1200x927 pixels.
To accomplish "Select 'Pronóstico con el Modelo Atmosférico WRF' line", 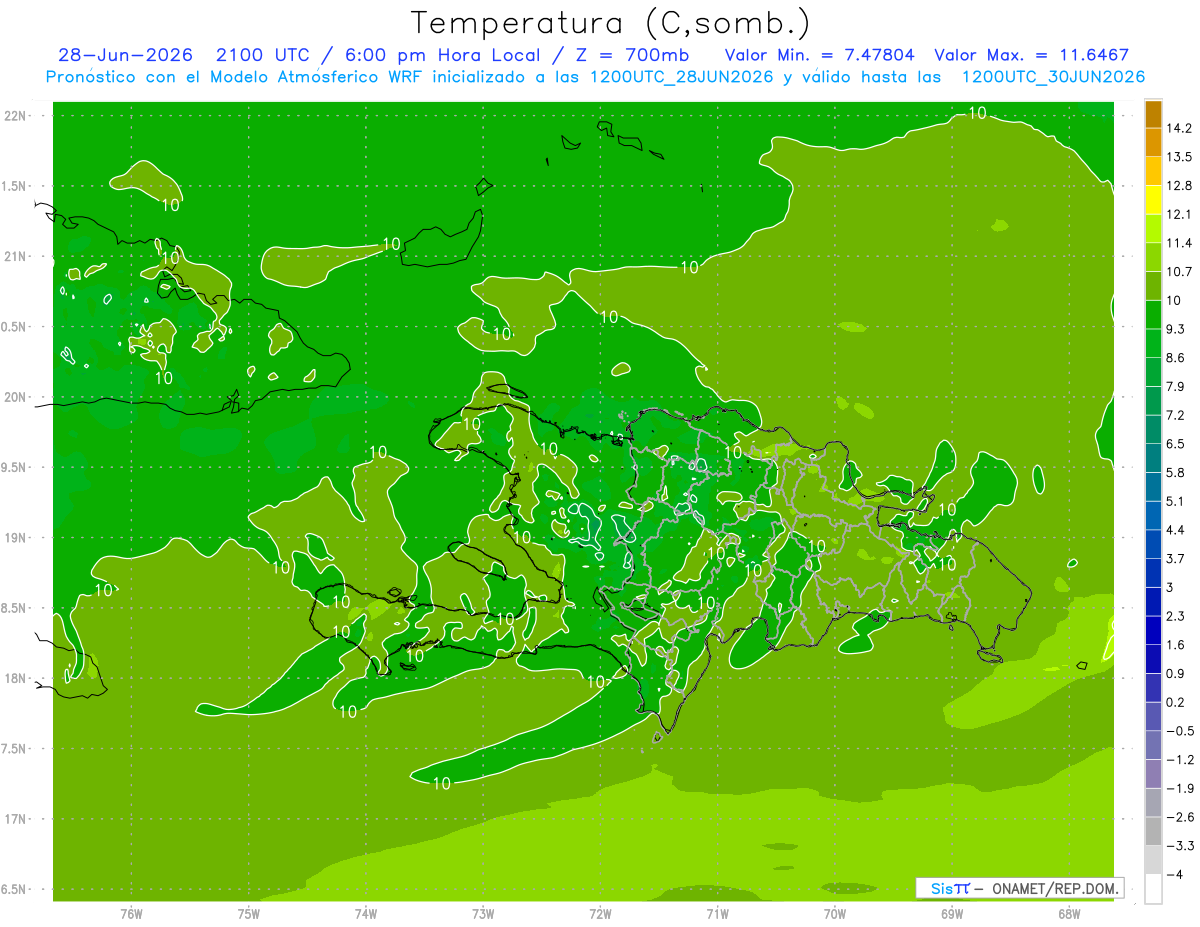I will pos(236,76).
